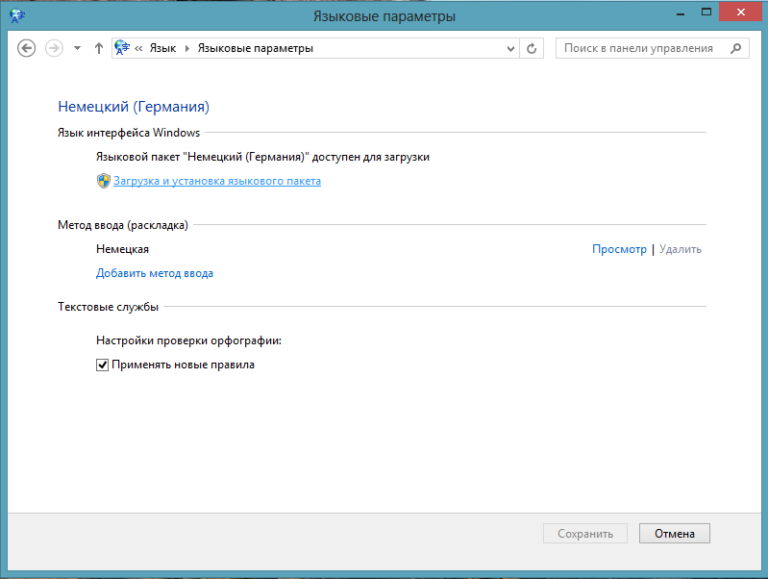Open the recent pages dropdown arrow
The height and width of the screenshot is (579, 768).
(x=77, y=48)
